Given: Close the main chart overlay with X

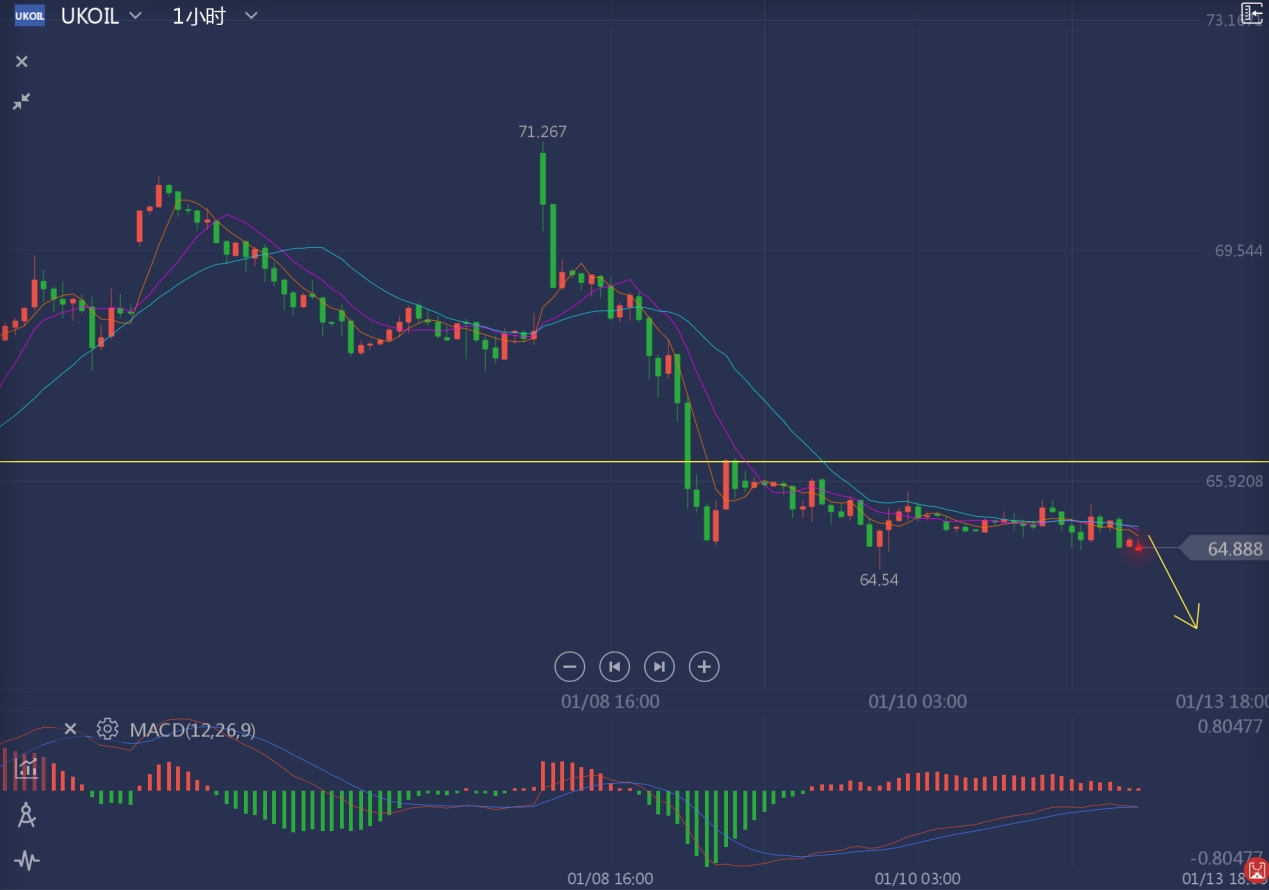Looking at the screenshot, I should [x=22, y=62].
